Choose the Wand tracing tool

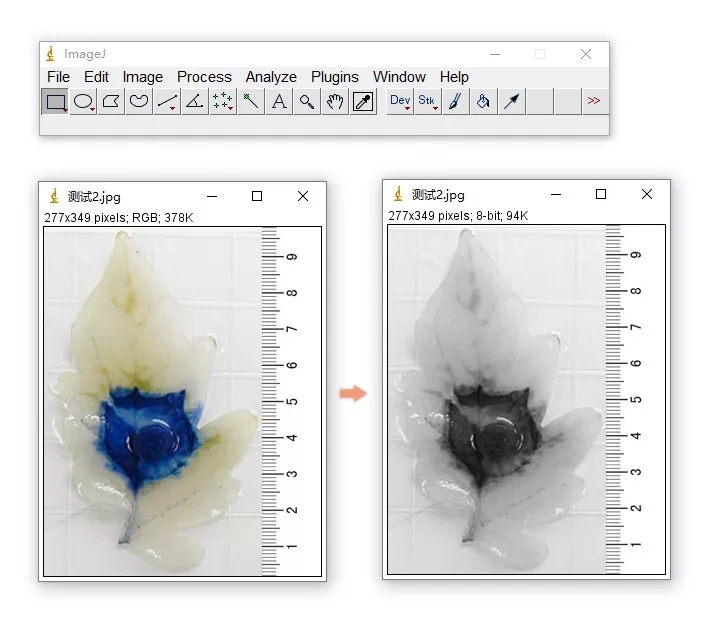click(x=251, y=101)
